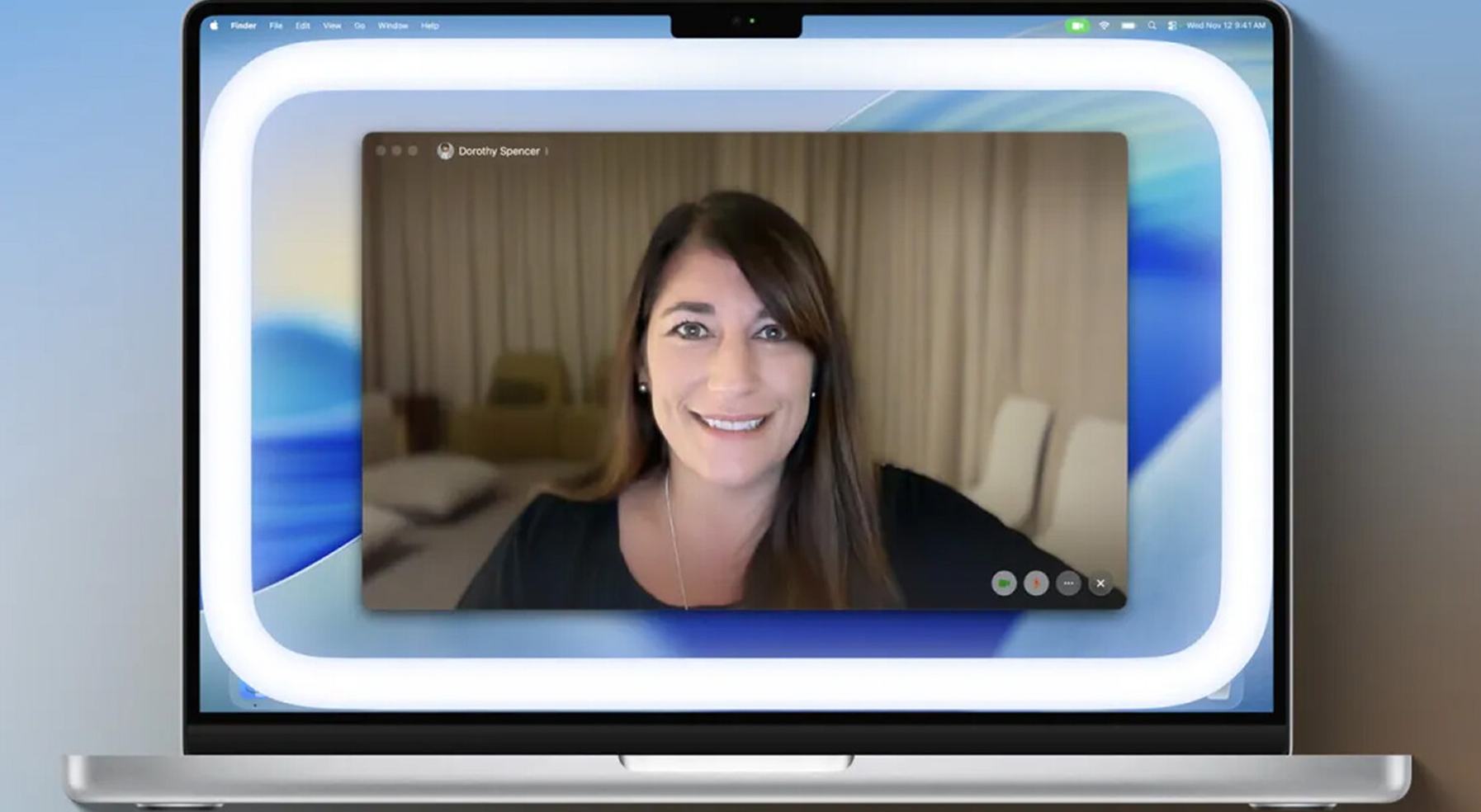The height and width of the screenshot is (812, 1481).
Task: Open the Help menu
Action: coord(430,26)
